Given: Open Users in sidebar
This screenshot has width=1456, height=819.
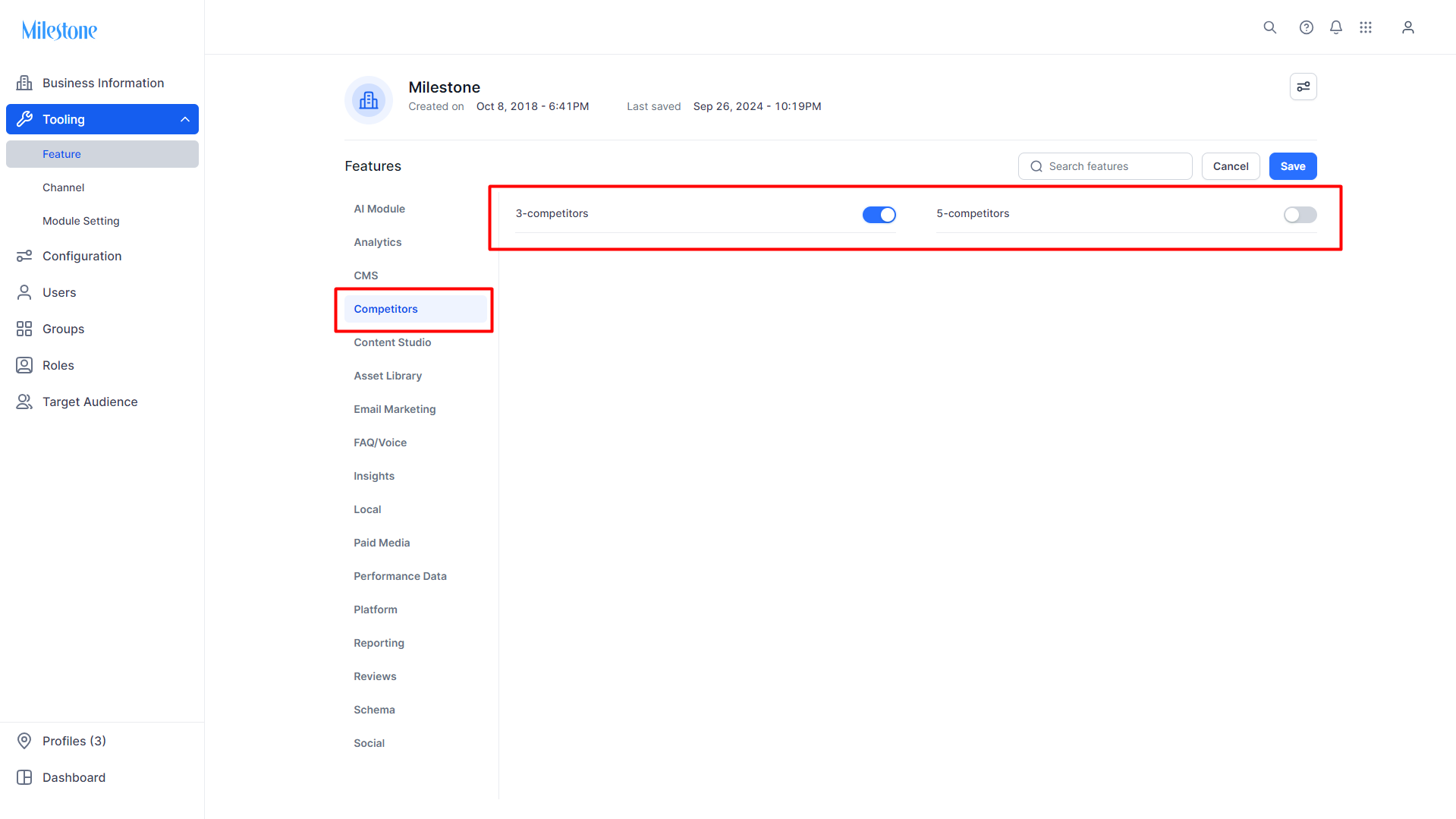Looking at the screenshot, I should pos(102,292).
